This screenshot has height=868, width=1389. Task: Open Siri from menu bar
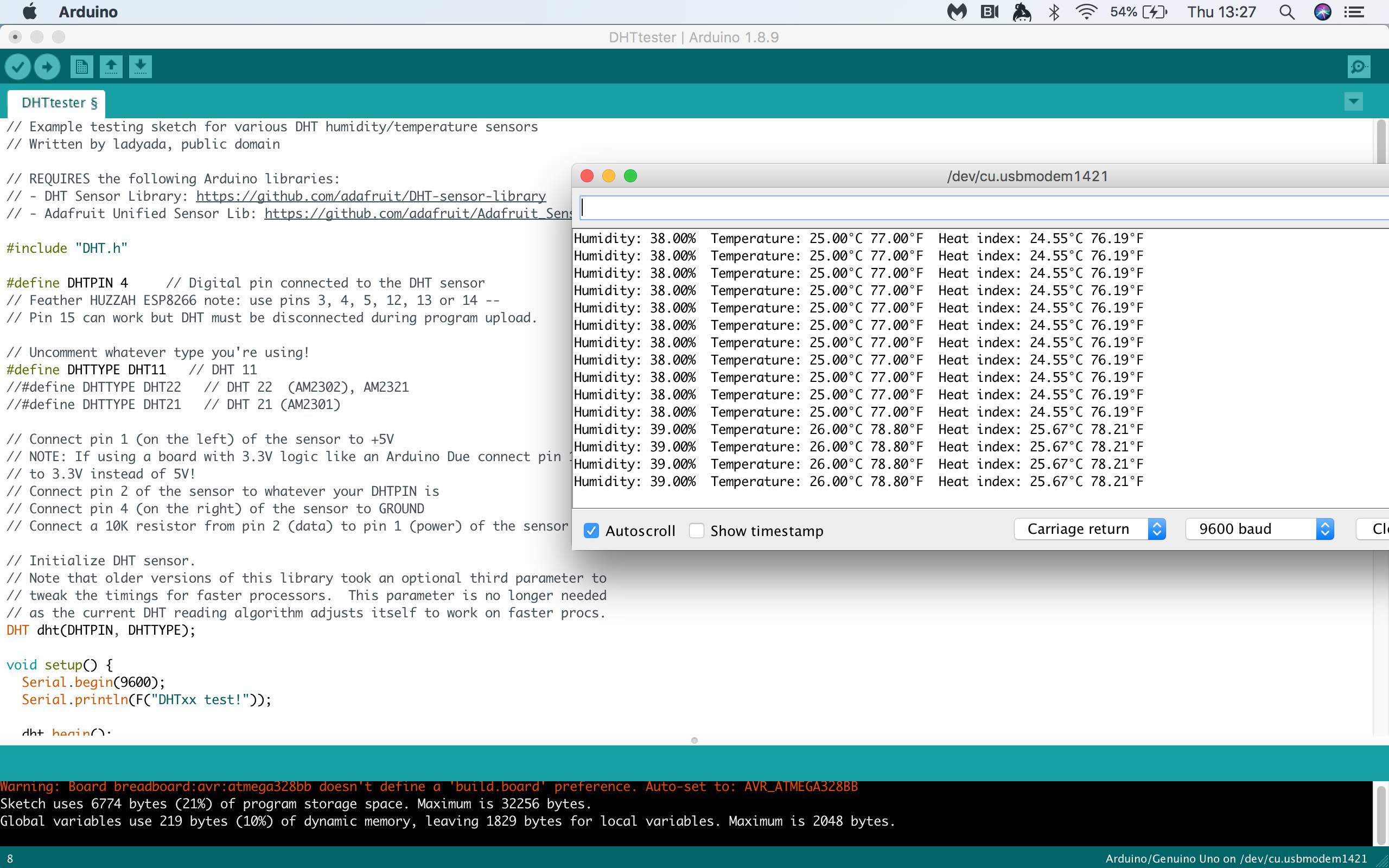(x=1322, y=12)
